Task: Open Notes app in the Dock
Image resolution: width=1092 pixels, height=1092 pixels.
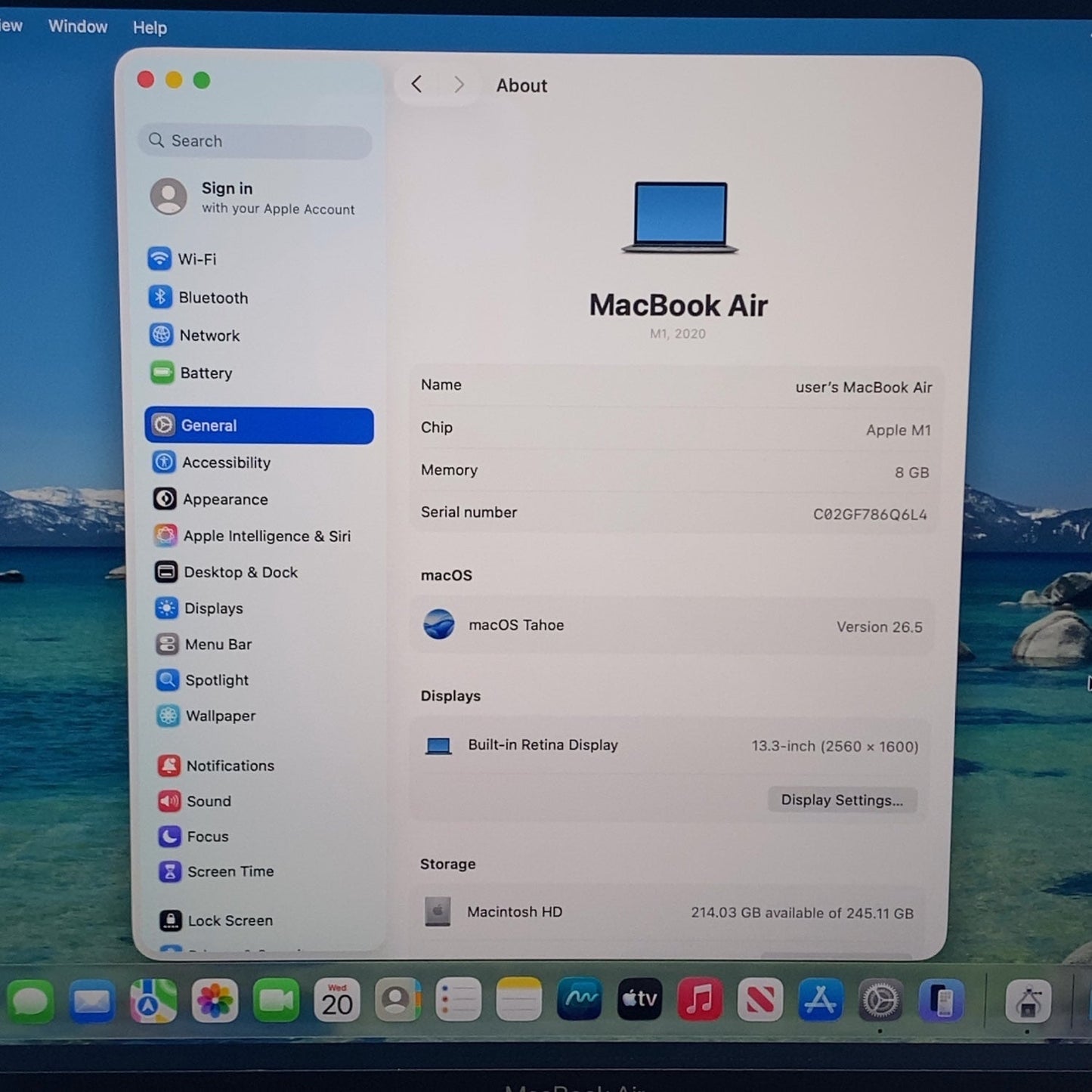Action: (518, 1000)
